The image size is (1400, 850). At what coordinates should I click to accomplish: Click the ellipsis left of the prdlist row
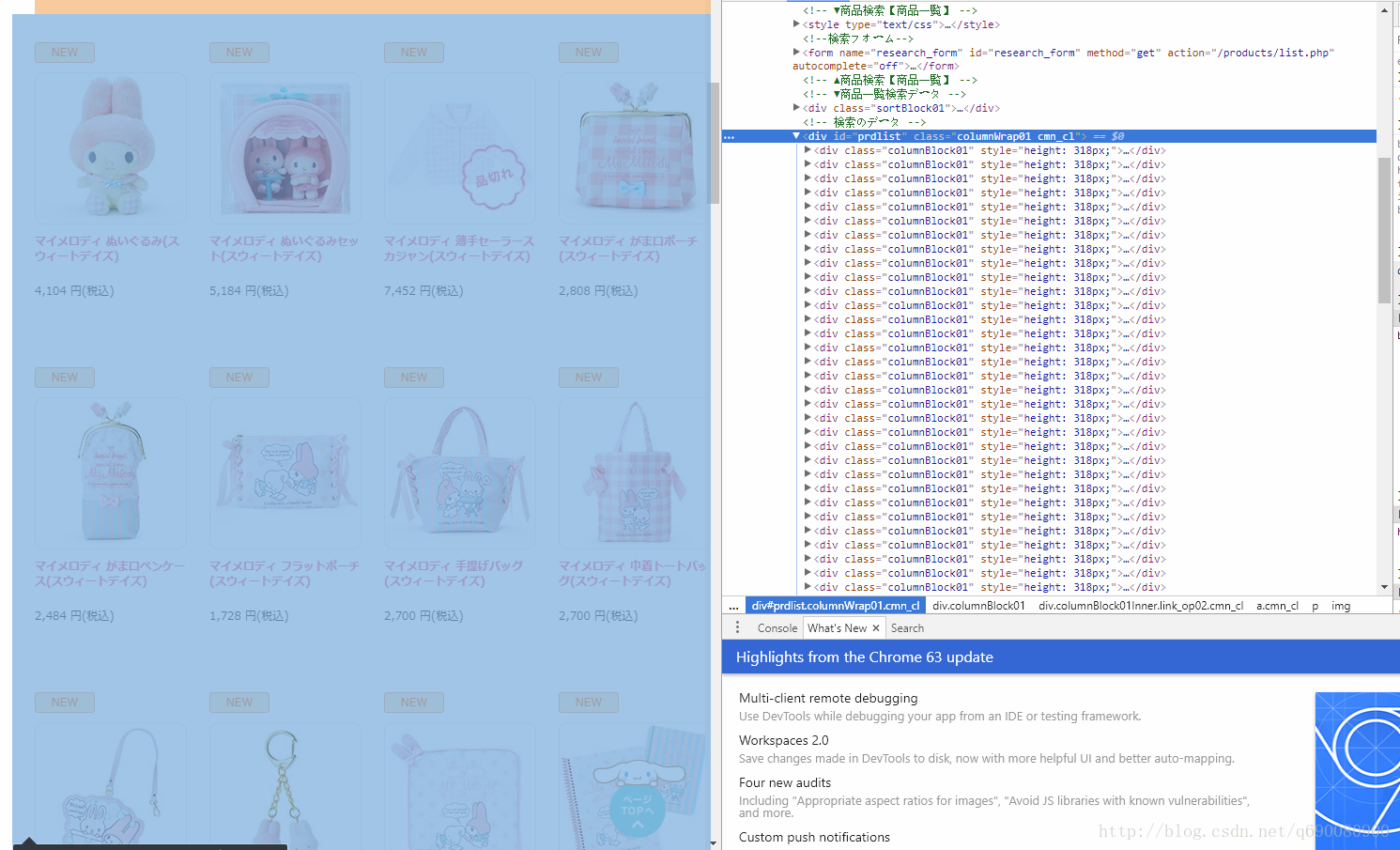tap(729, 137)
